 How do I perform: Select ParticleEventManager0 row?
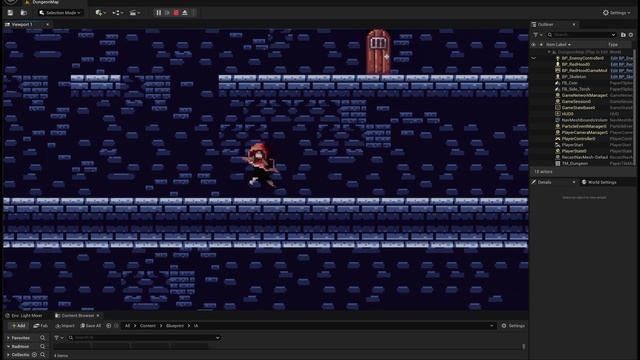click(584, 126)
